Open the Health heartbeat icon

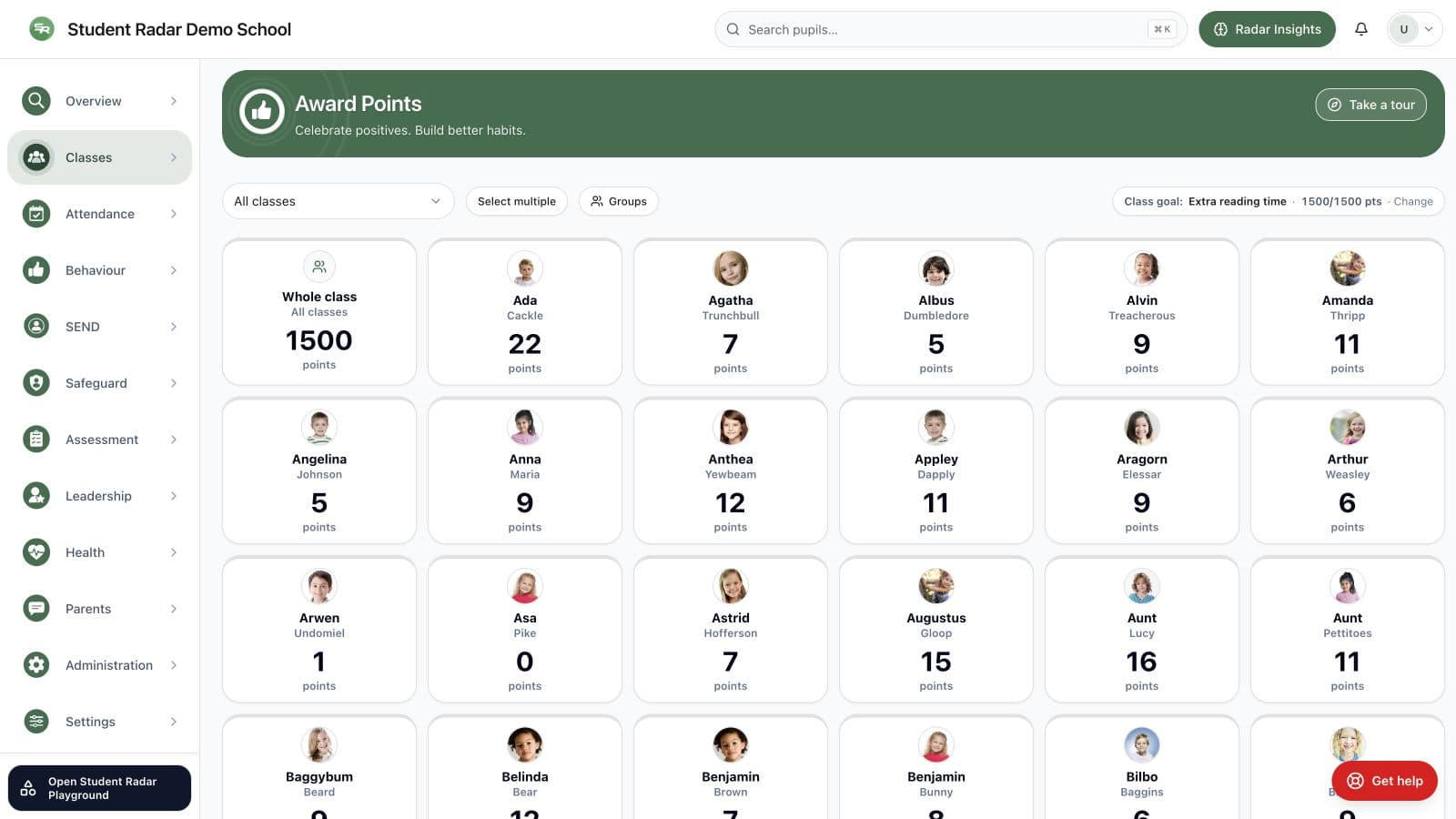[x=36, y=552]
